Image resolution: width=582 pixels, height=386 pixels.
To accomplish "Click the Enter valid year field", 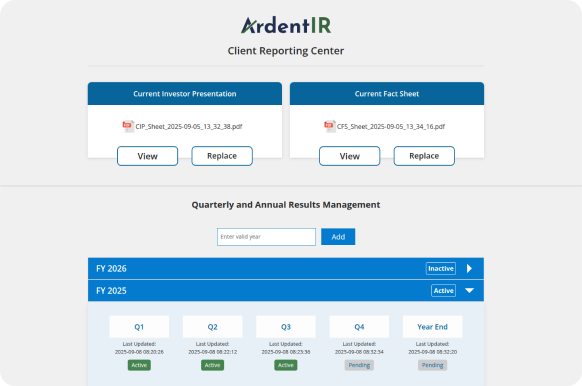I will 267,237.
